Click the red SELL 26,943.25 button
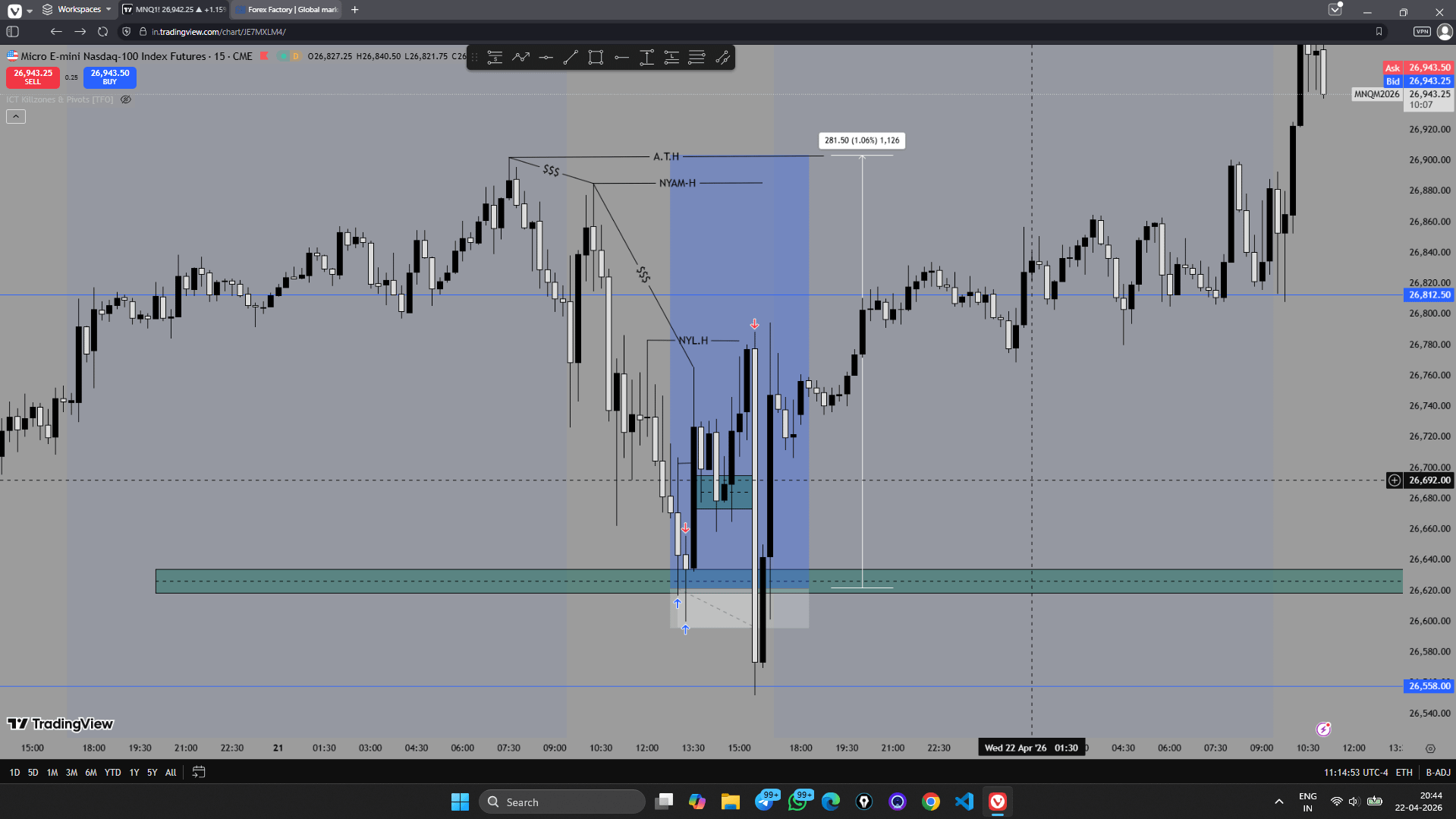1456x819 pixels. [x=33, y=77]
